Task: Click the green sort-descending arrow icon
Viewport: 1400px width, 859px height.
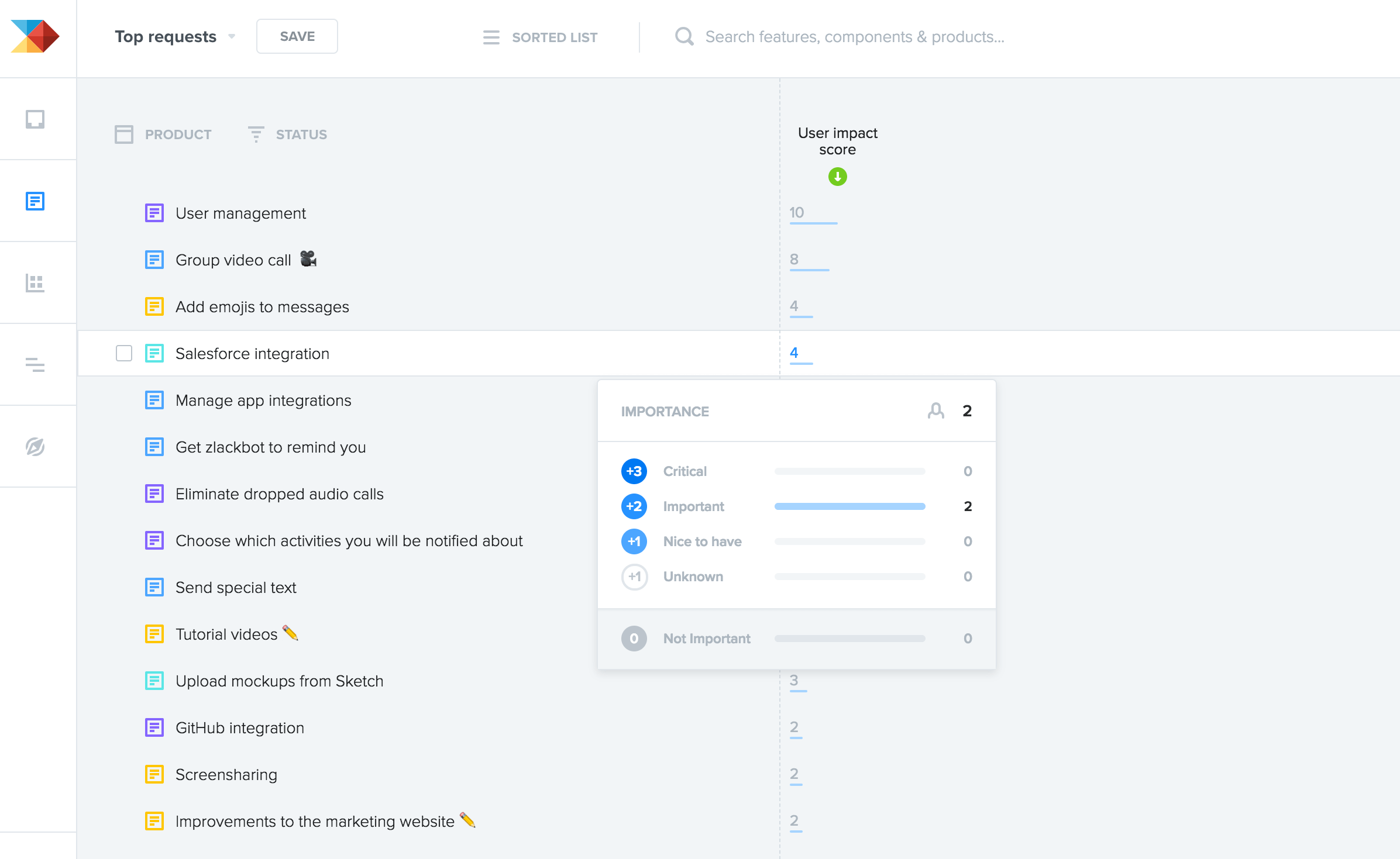Action: pos(837,177)
